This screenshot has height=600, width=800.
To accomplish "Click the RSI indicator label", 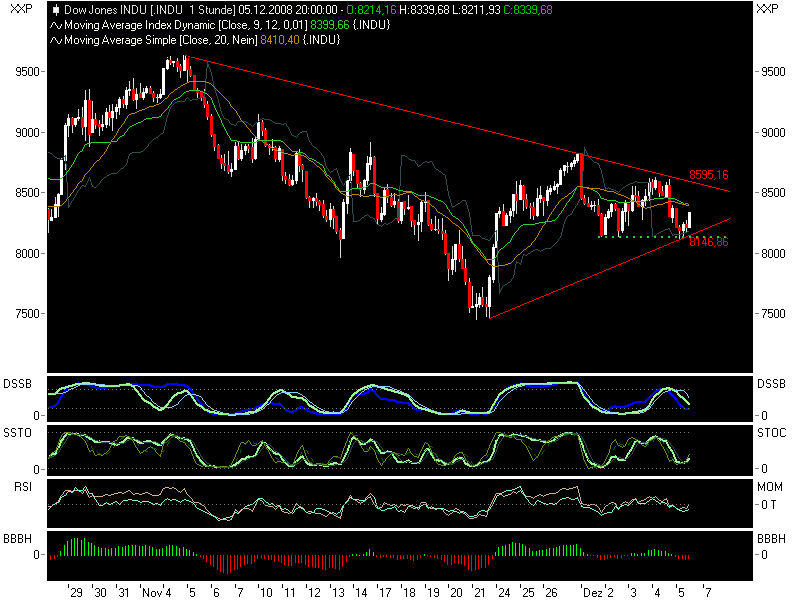I will coord(23,487).
